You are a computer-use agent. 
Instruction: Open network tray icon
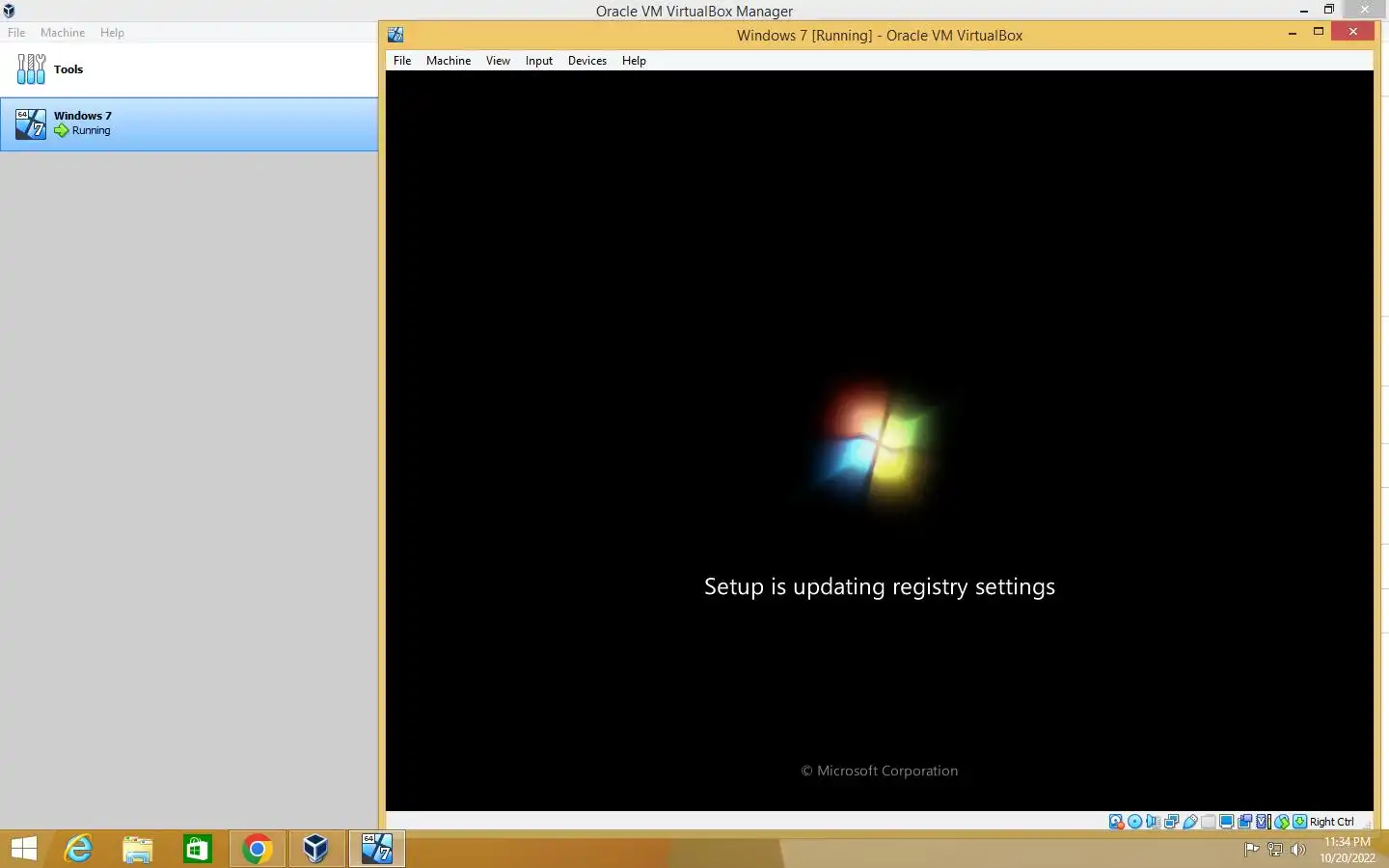(1275, 850)
